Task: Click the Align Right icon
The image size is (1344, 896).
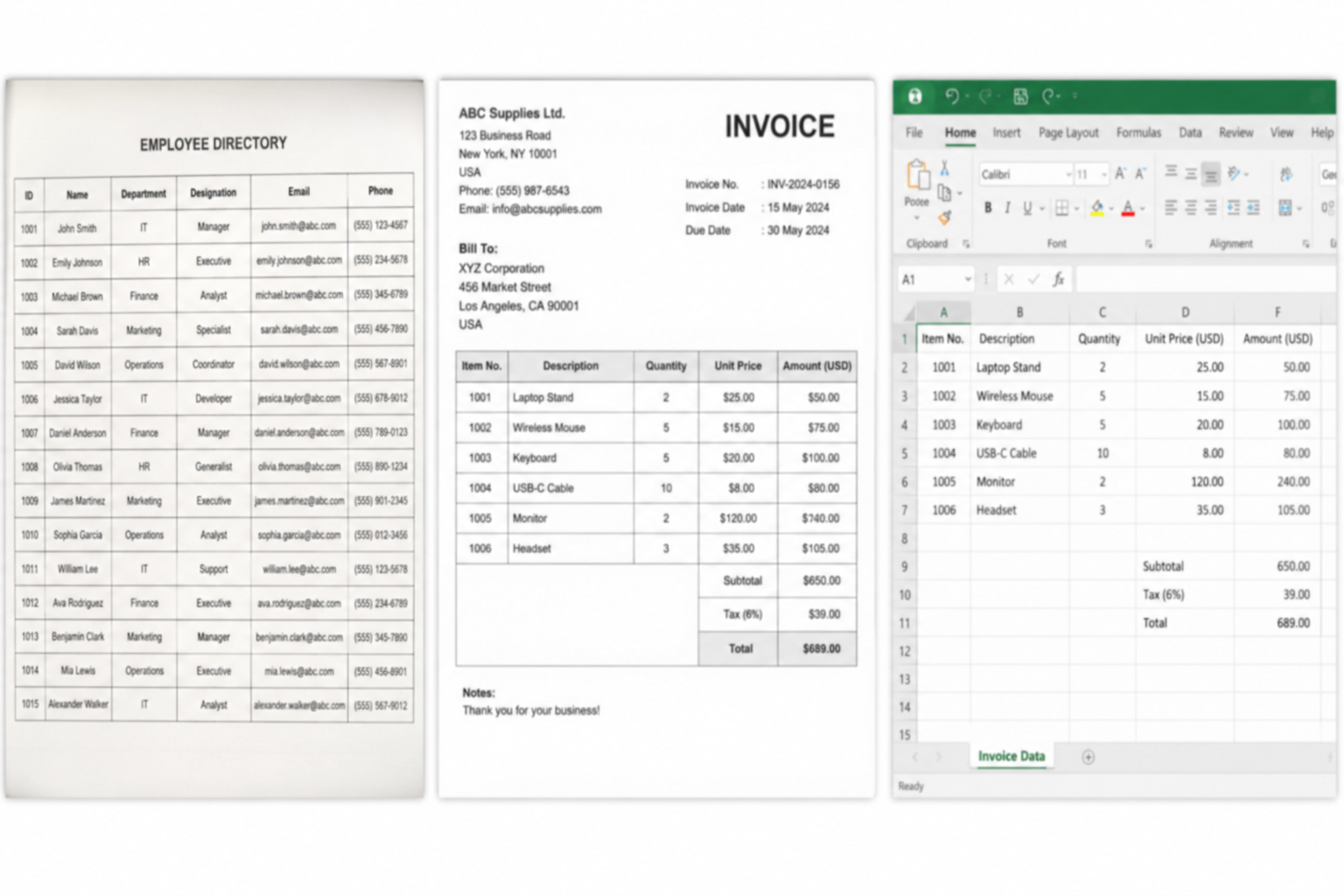Action: coord(1211,207)
